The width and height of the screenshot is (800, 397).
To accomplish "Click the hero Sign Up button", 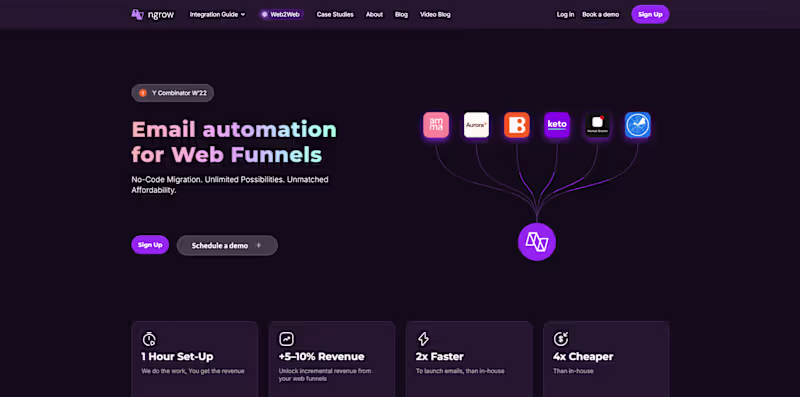I will 150,245.
